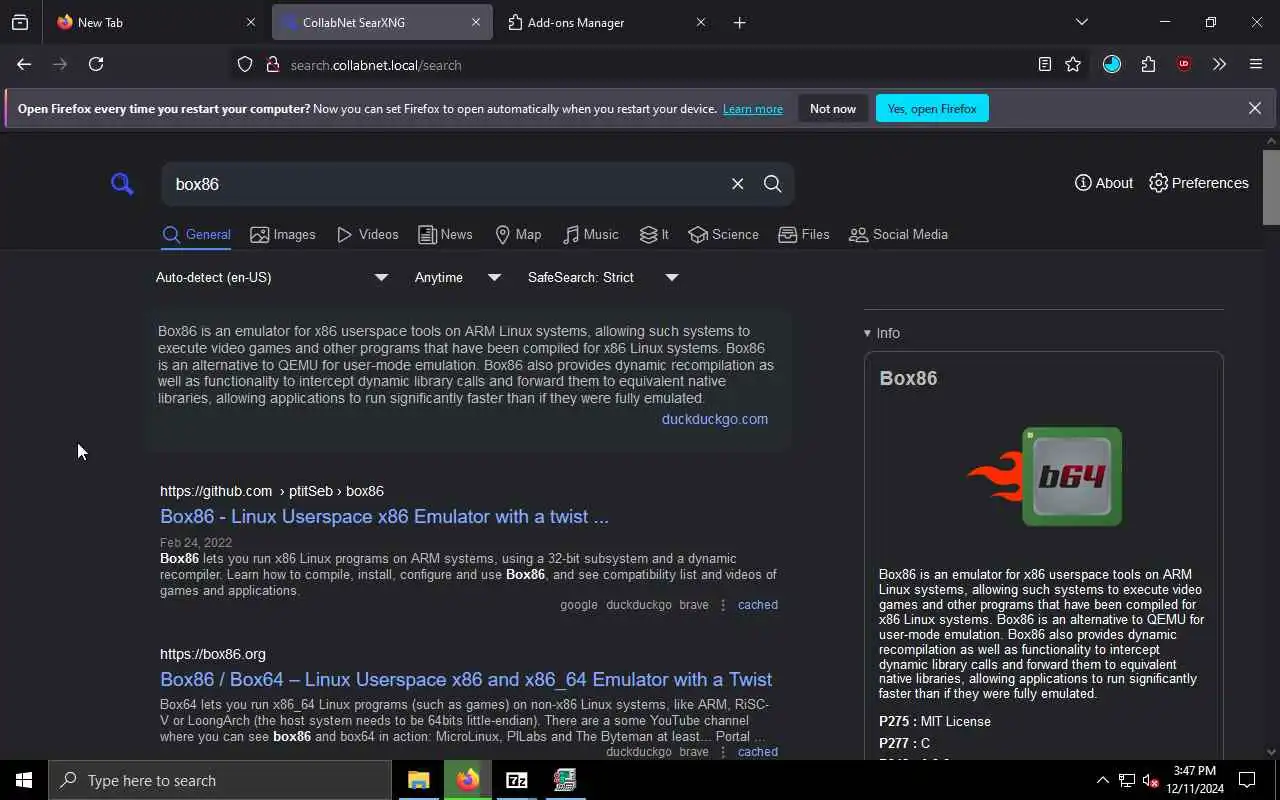The image size is (1280, 800).
Task: Switch to the Social Media category
Action: 898,234
